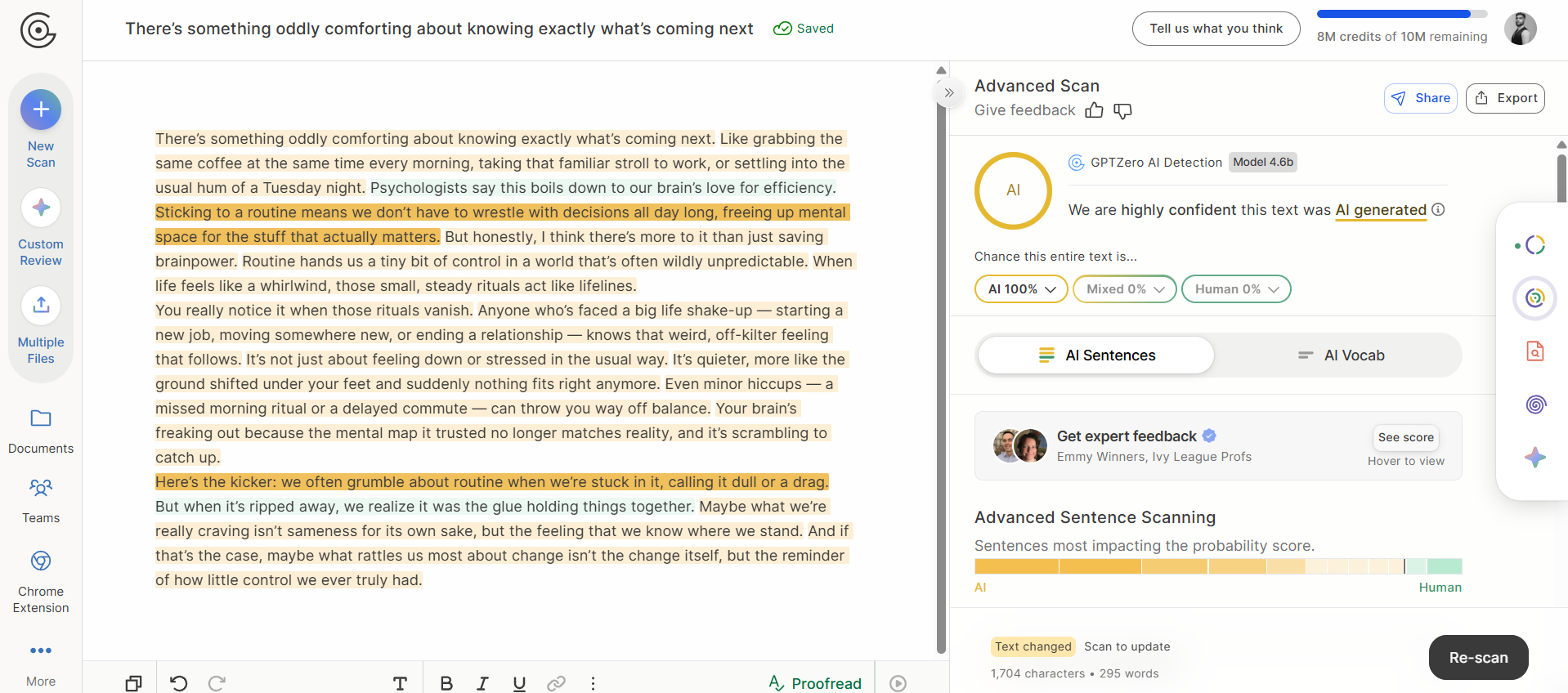Open the sparkle star icon in rail

(x=1534, y=457)
